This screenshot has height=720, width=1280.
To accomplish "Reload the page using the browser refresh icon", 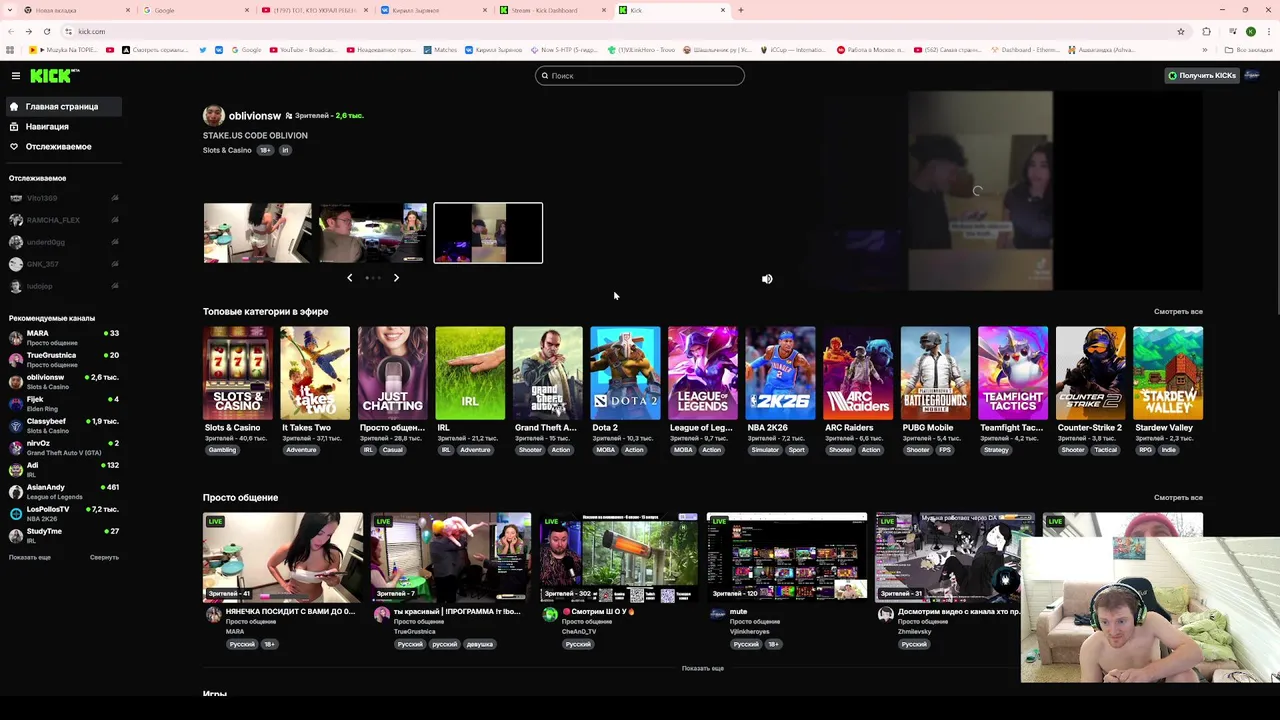I will 47,31.
